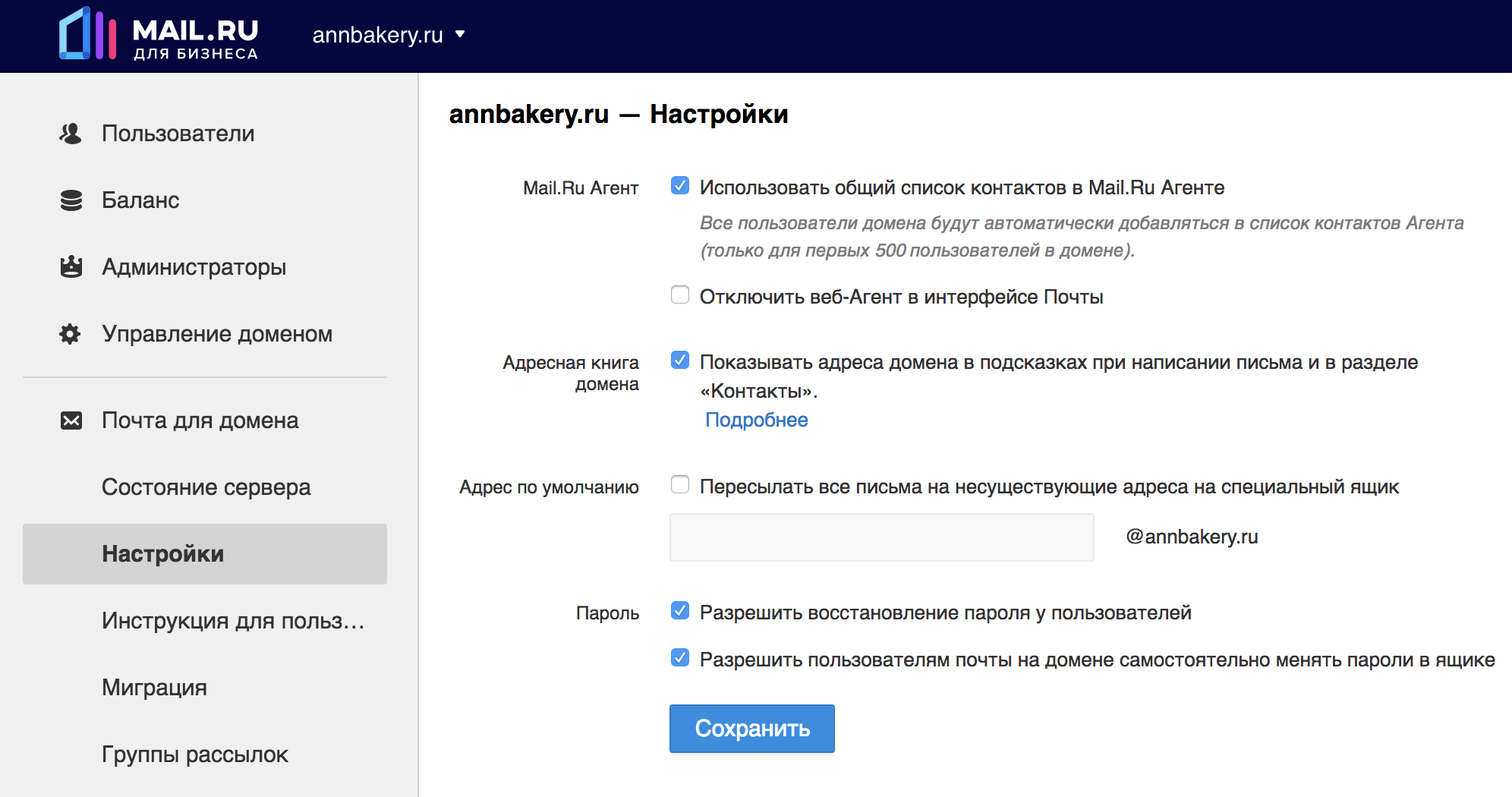Uncheck Разрешить восстановление пароля у пользователей

tap(680, 610)
